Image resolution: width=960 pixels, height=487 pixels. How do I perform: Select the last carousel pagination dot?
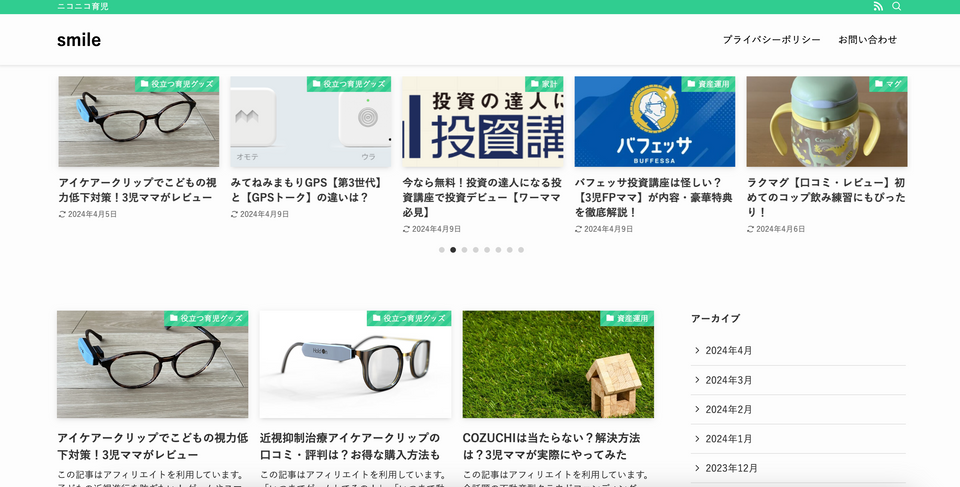tap(521, 250)
